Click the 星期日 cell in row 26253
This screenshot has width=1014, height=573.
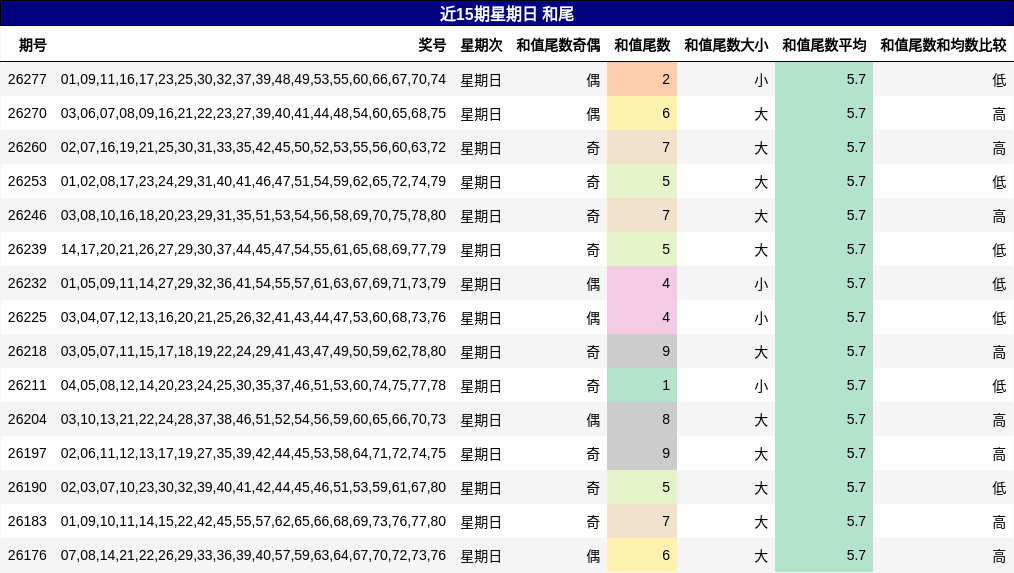click(x=481, y=182)
